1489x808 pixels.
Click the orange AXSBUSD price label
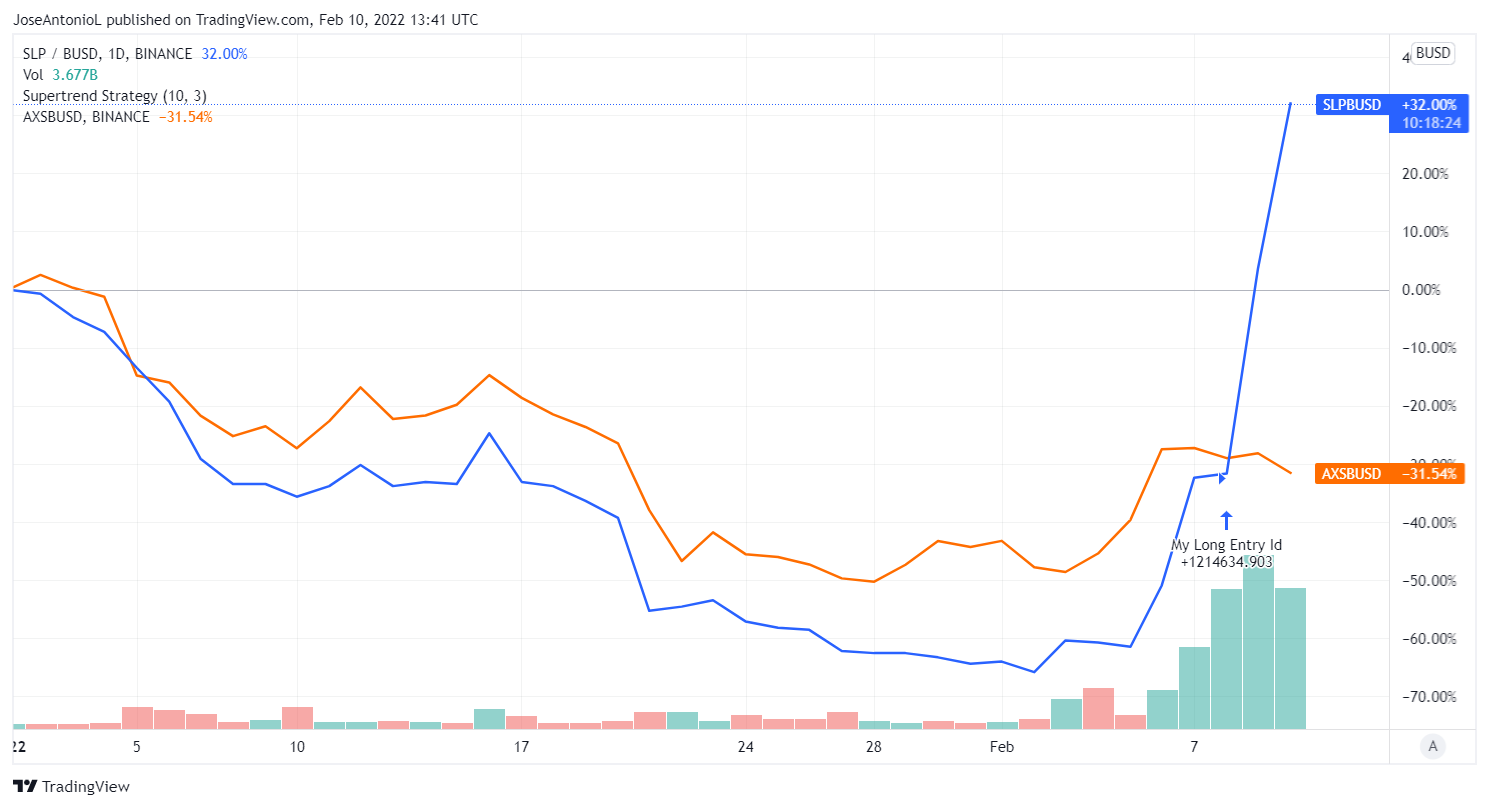[1350, 474]
